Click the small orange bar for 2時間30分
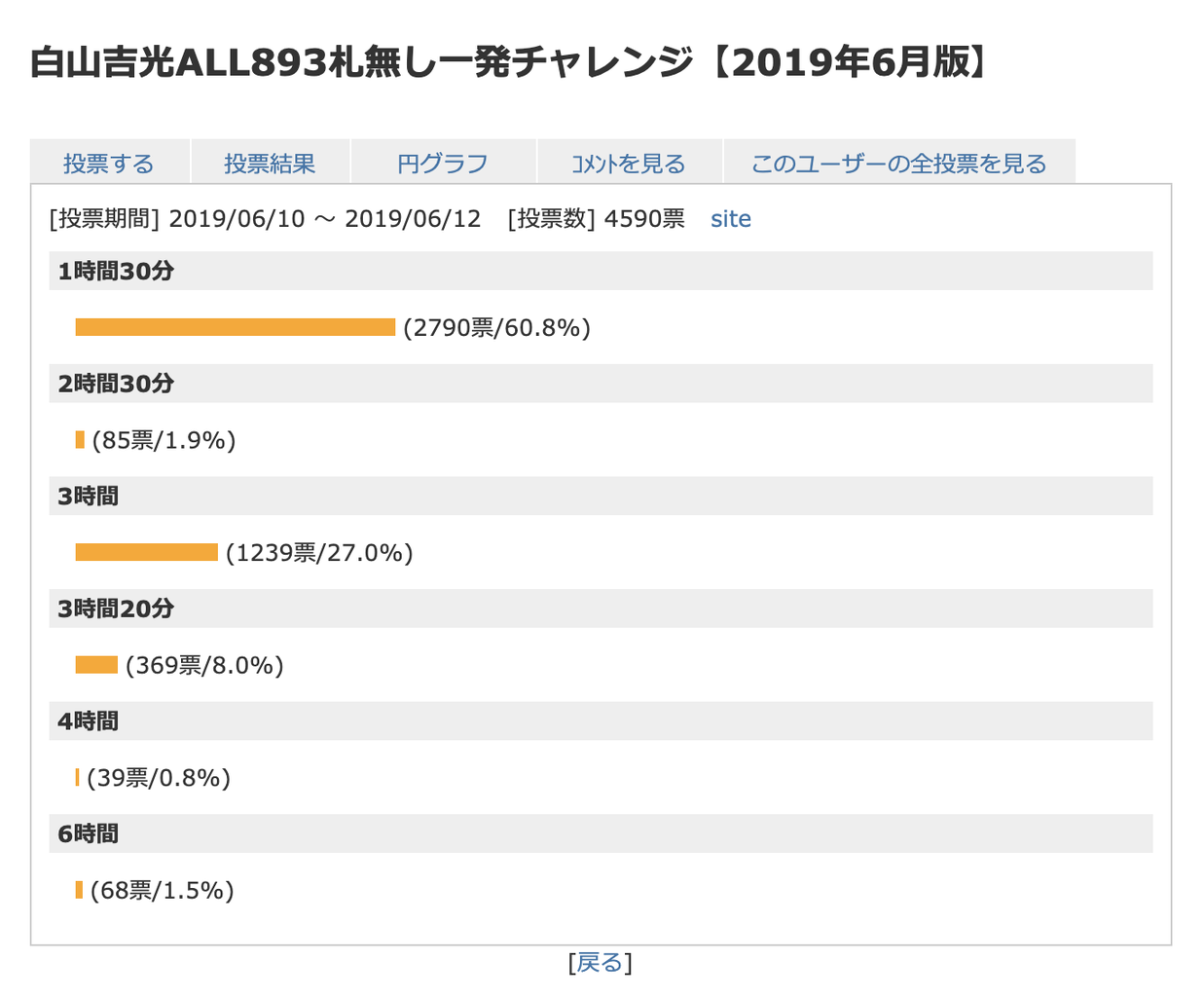 pos(80,440)
